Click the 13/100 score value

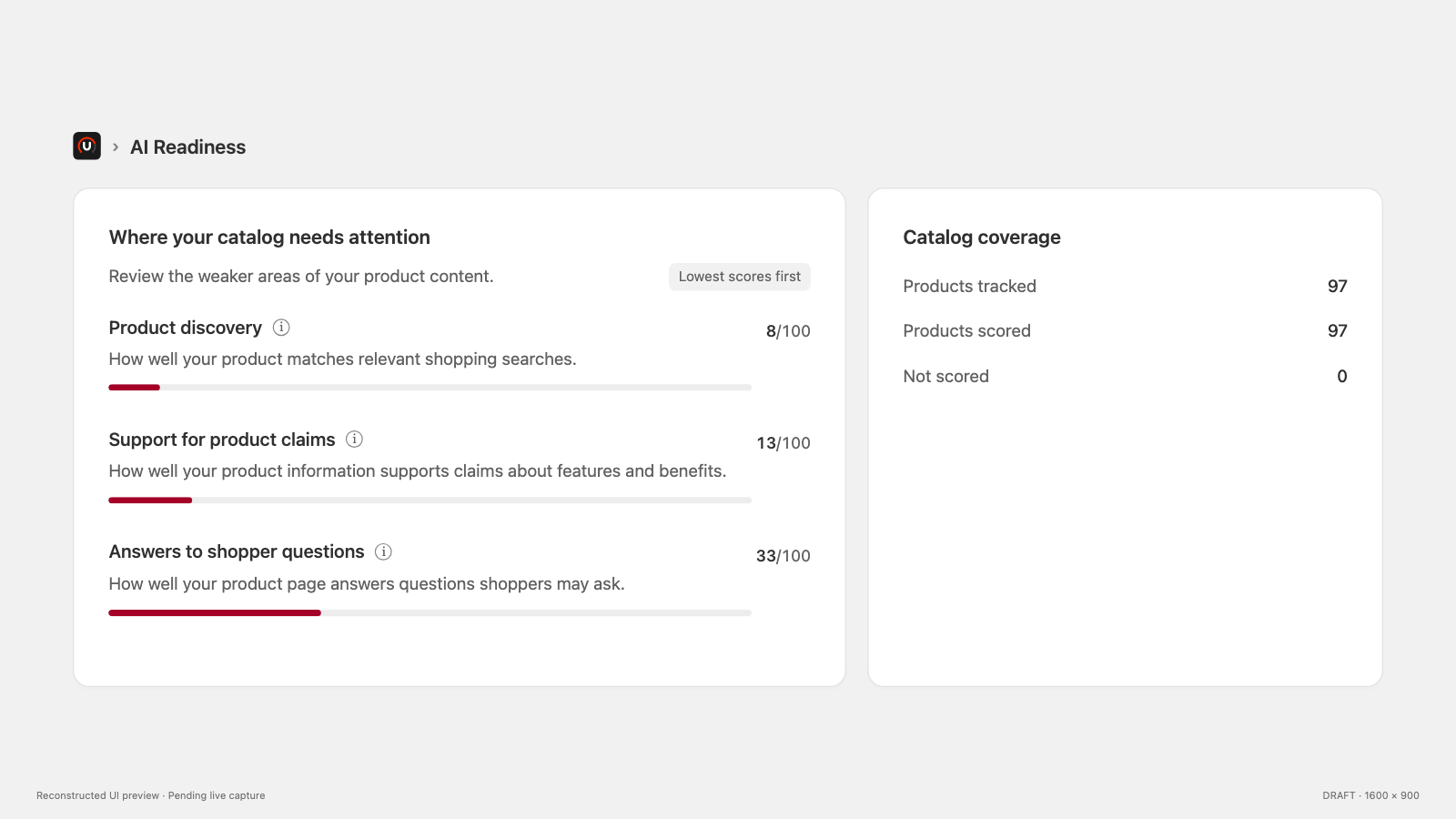pyautogui.click(x=784, y=443)
